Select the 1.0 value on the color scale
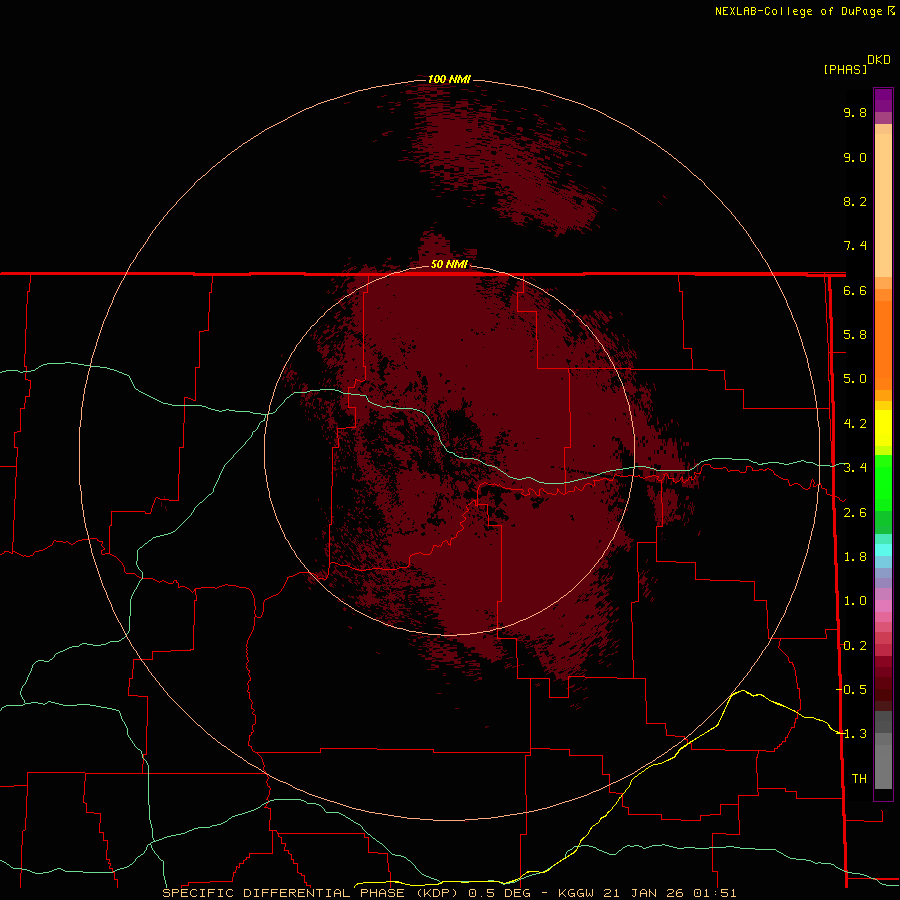This screenshot has width=900, height=900. click(x=855, y=601)
